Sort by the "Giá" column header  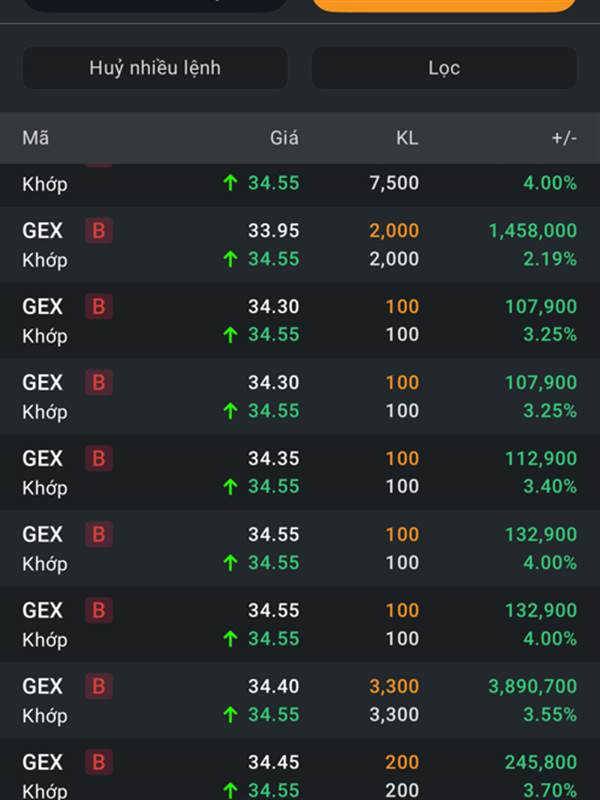coord(284,138)
